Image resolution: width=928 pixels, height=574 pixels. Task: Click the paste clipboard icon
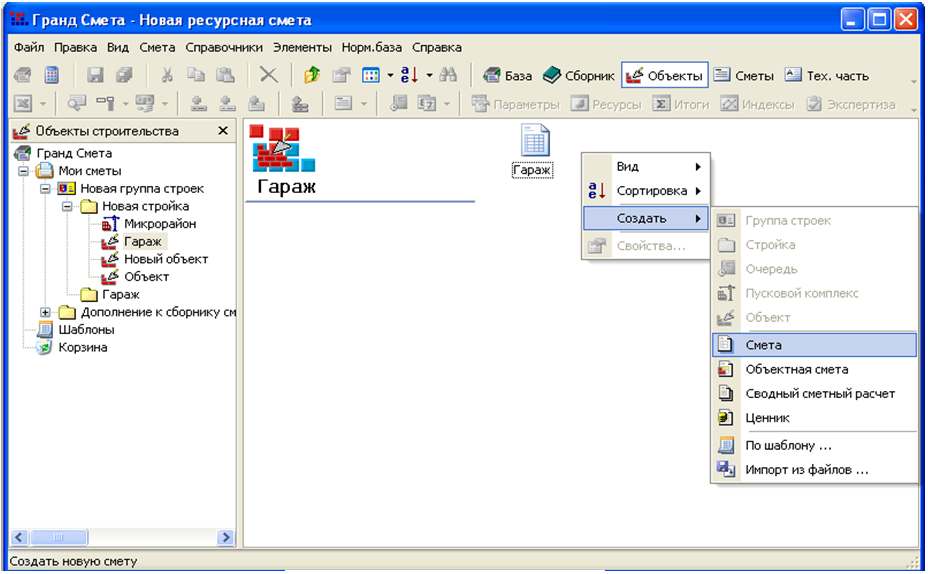pos(225,75)
